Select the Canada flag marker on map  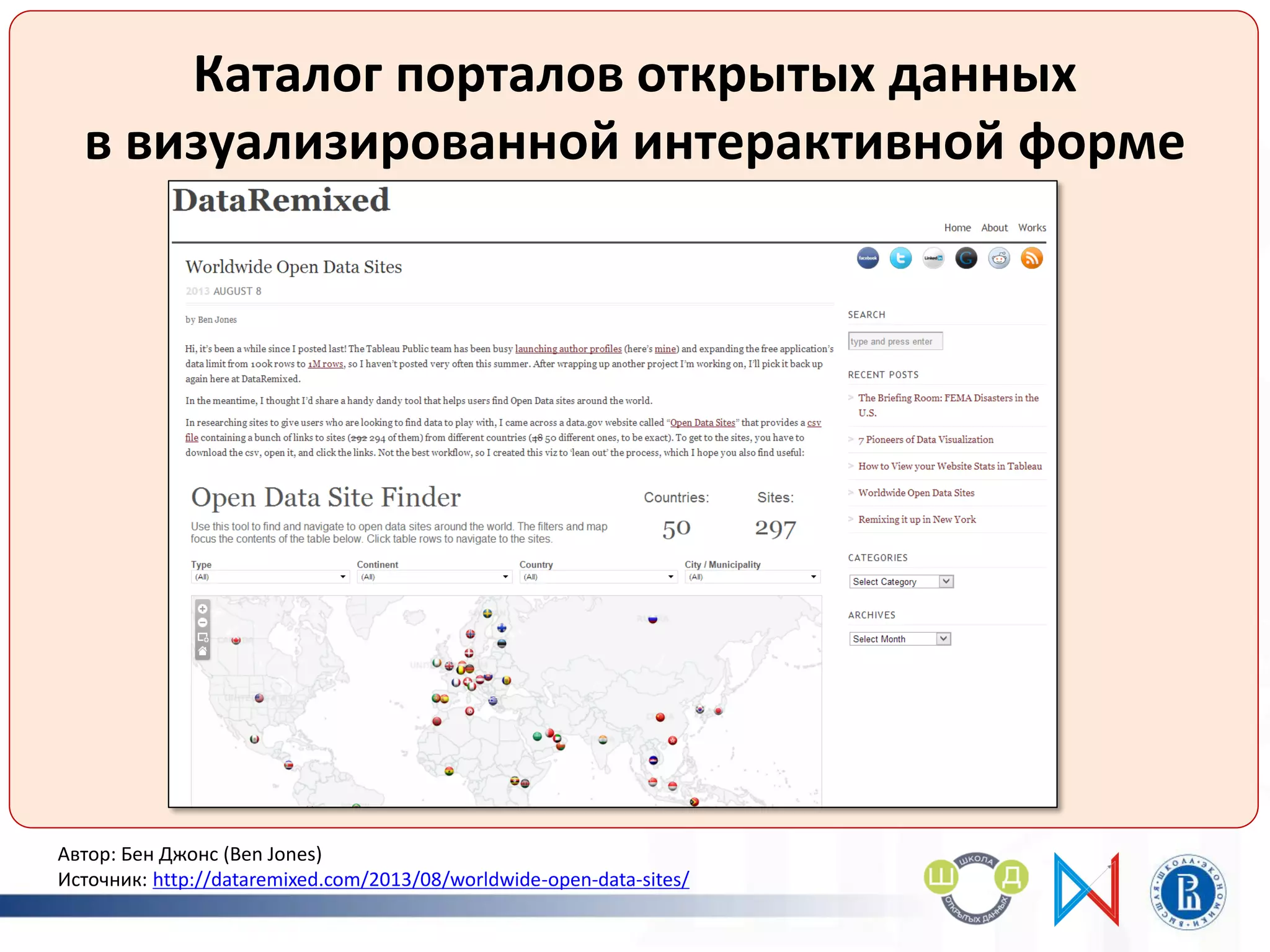tap(236, 640)
